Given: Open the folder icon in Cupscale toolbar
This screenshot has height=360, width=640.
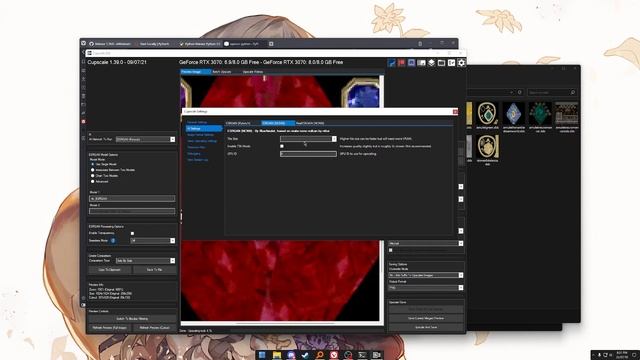Looking at the screenshot, I should 441,63.
